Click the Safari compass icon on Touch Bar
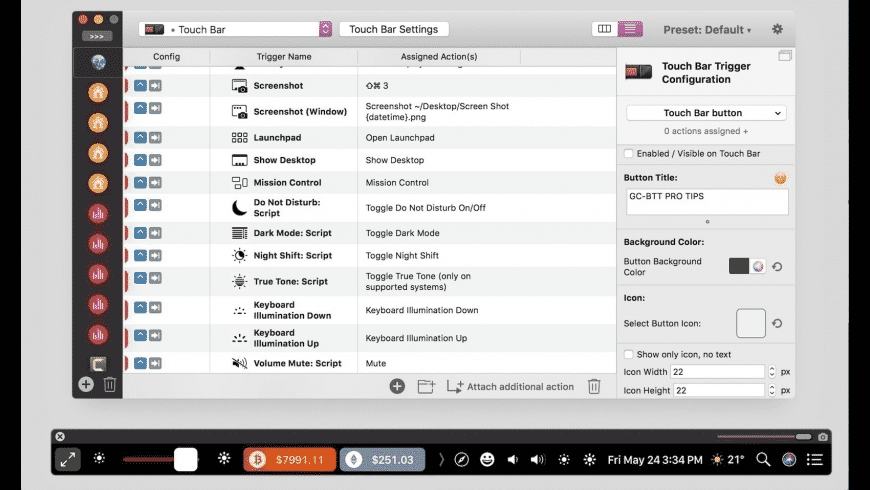The width and height of the screenshot is (870, 490). 461,459
